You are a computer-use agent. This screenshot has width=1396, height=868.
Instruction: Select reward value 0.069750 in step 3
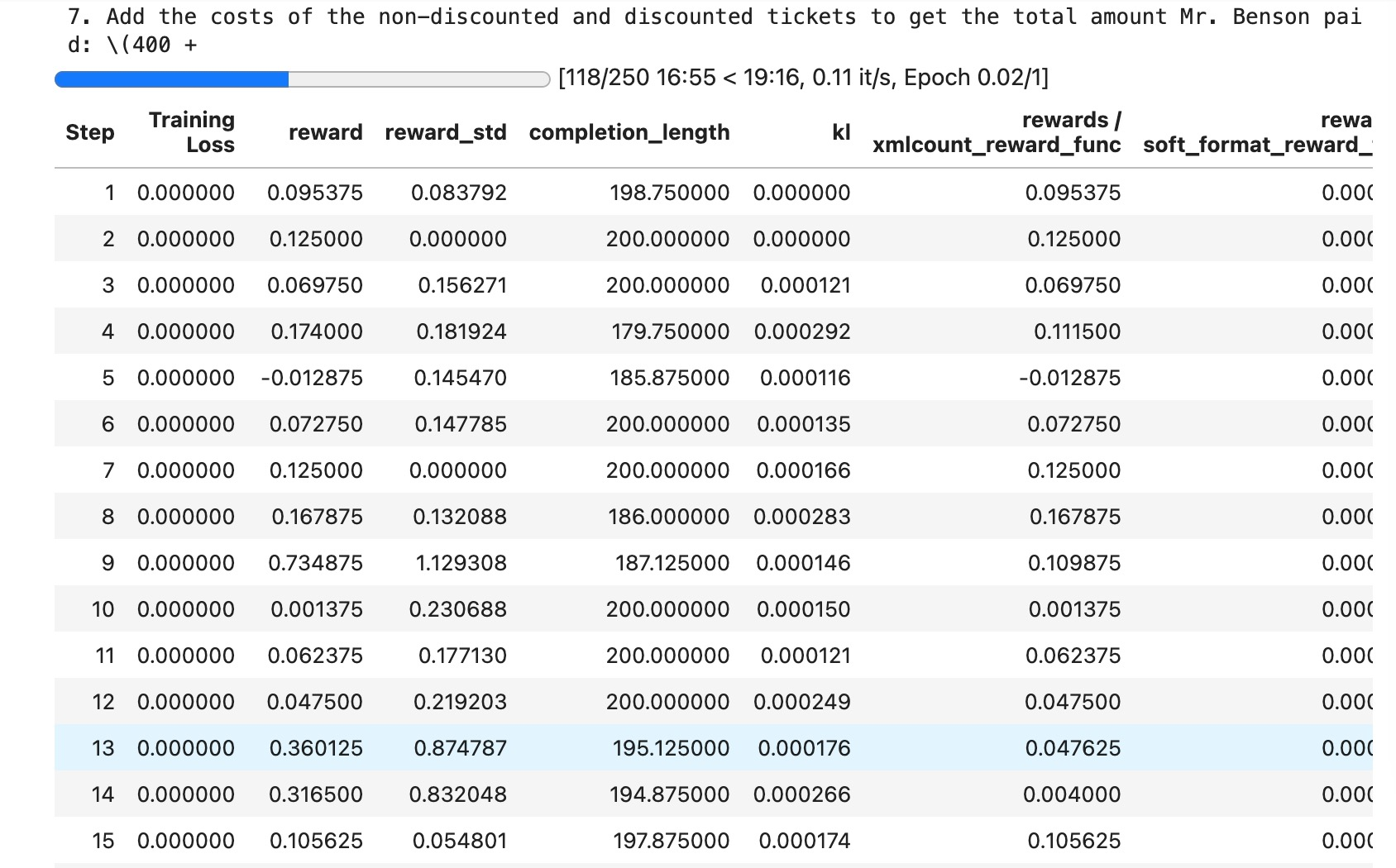pyautogui.click(x=315, y=285)
